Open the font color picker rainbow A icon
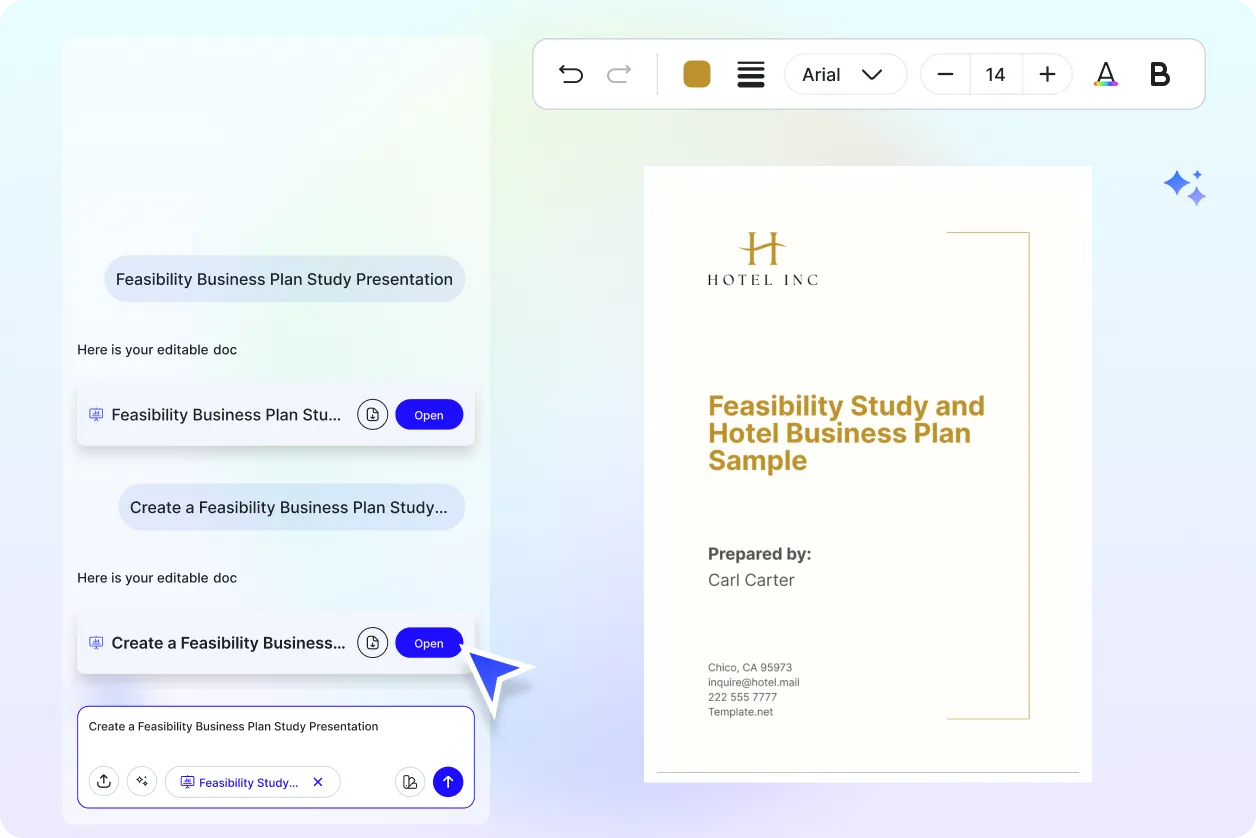The height and width of the screenshot is (838, 1256). (x=1106, y=74)
